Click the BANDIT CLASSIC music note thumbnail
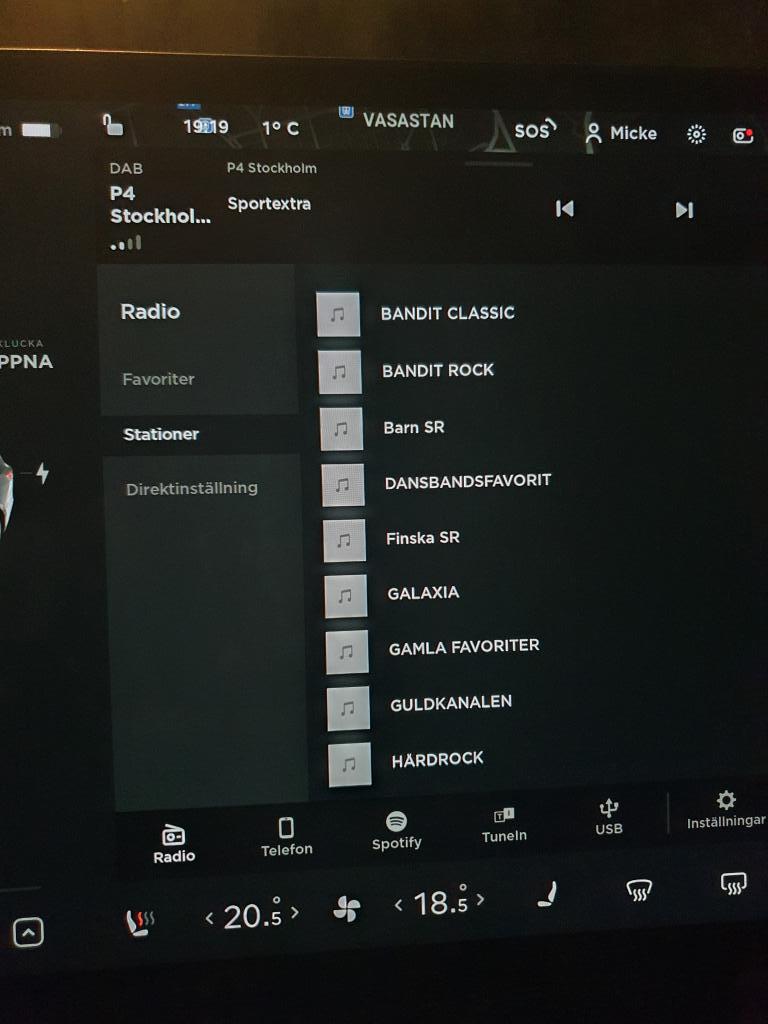This screenshot has height=1024, width=768. [338, 314]
